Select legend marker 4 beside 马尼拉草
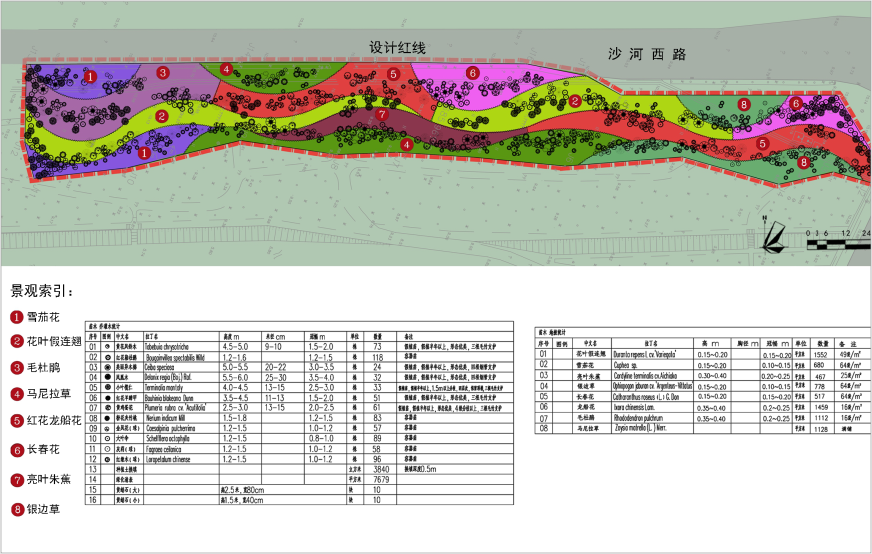The height and width of the screenshot is (554, 872). 17,394
